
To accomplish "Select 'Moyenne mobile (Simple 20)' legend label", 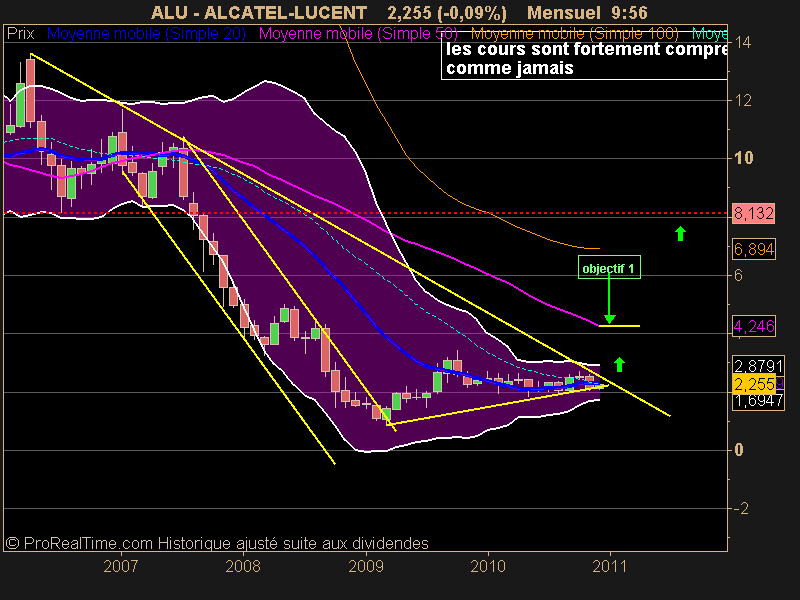I will pyautogui.click(x=146, y=34).
